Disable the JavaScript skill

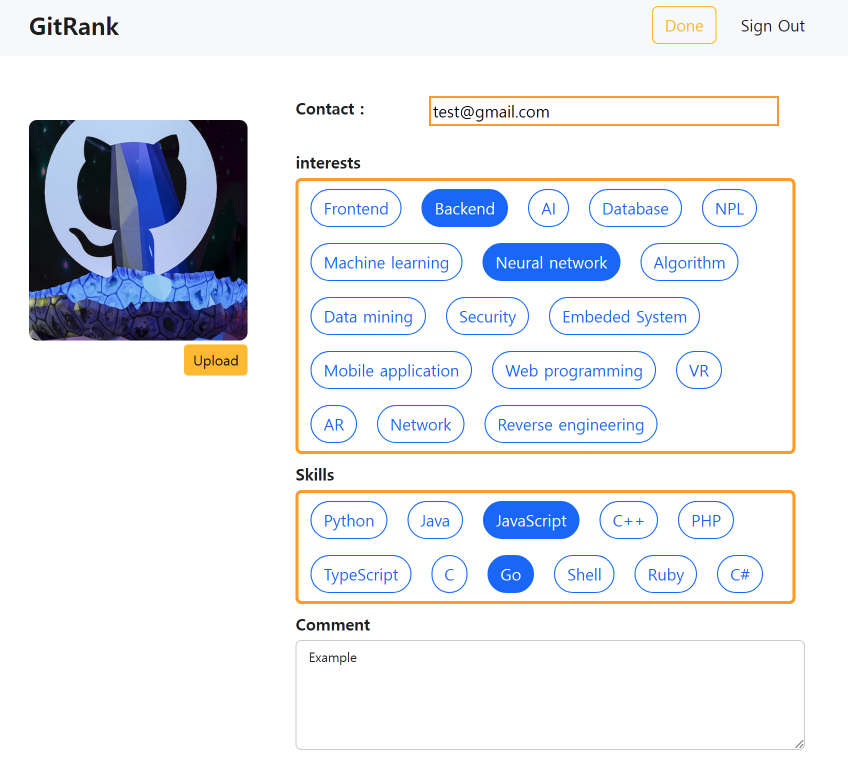tap(531, 520)
